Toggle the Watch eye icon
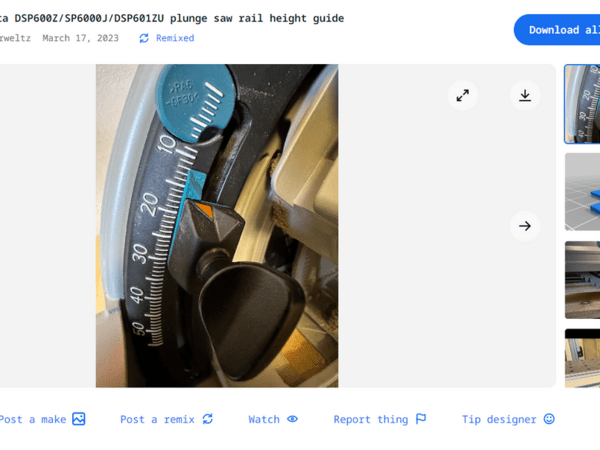The height and width of the screenshot is (450, 600). pyautogui.click(x=292, y=419)
